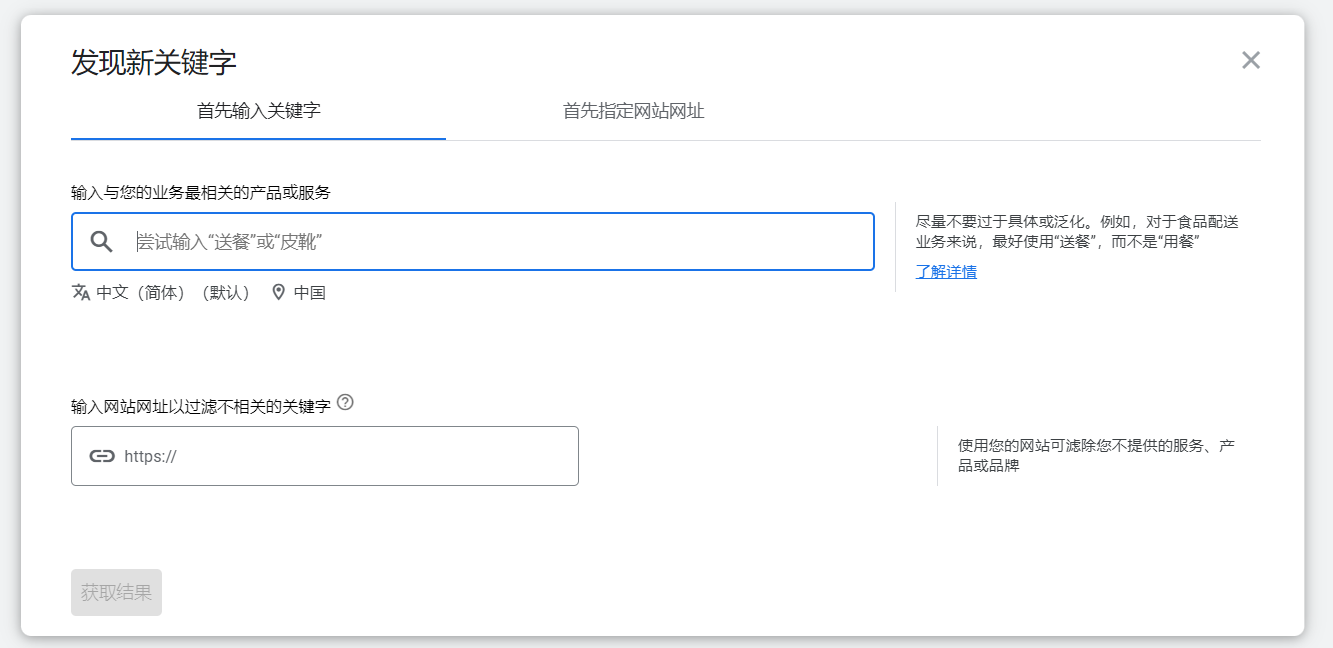Screen dimensions: 1333x648
Task: Click the hint text starting 尽量不要过于具体或泛化
Action: [x=1077, y=232]
